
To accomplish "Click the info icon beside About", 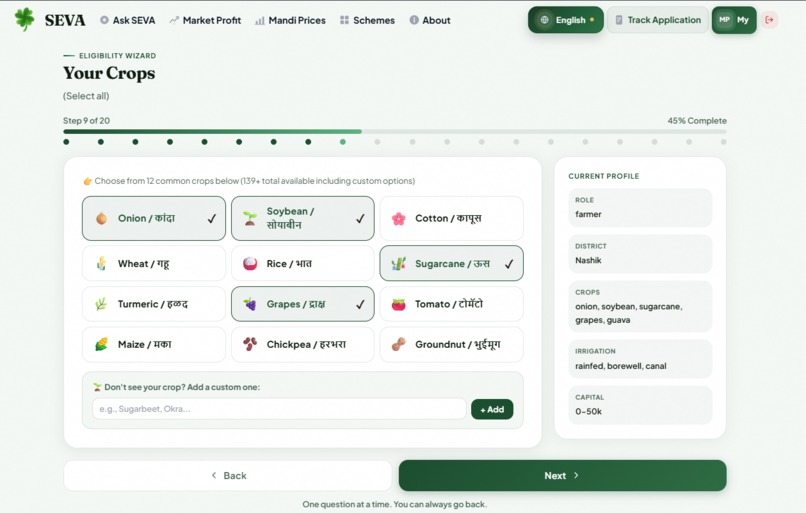I will point(414,20).
